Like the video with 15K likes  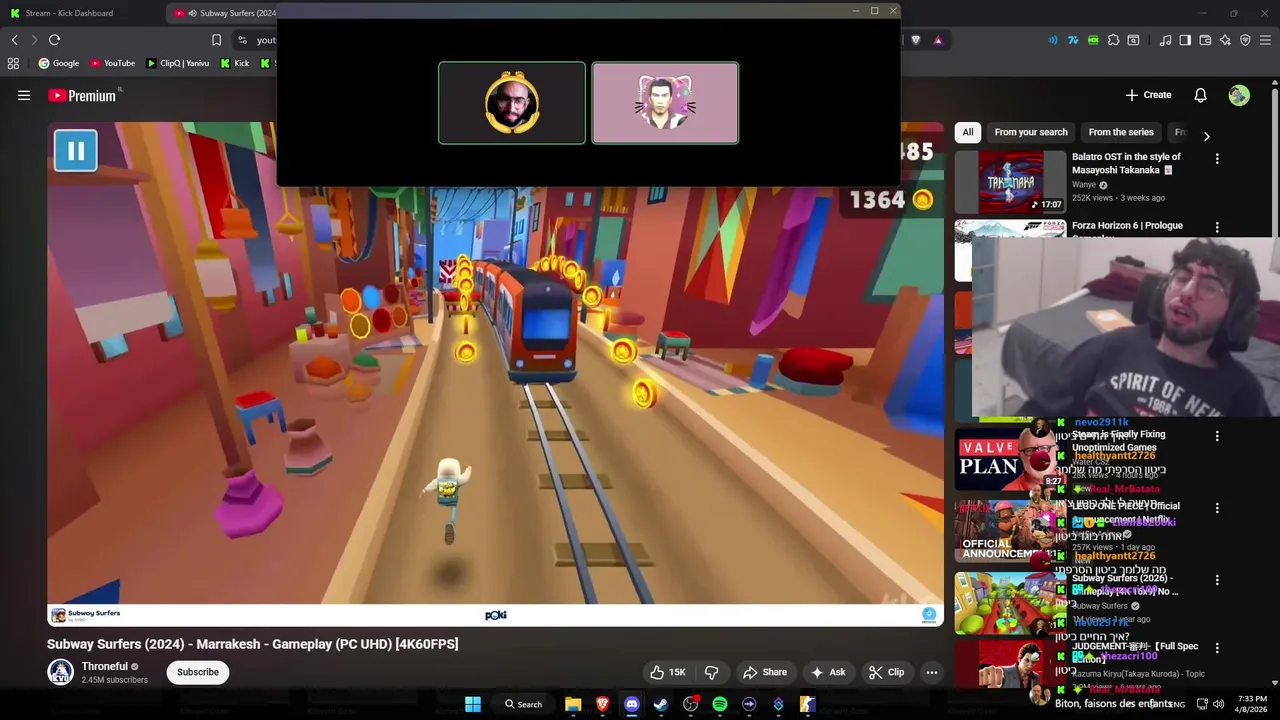tap(668, 672)
